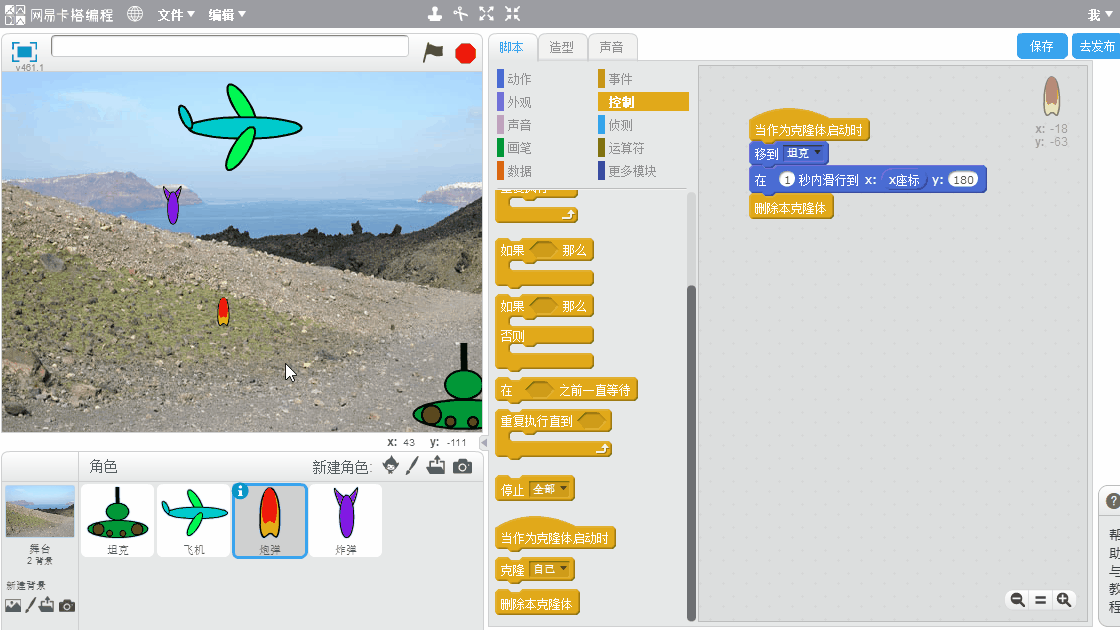Screen dimensions: 1120x630
Task: Zoom out the scripts area
Action: click(1017, 600)
